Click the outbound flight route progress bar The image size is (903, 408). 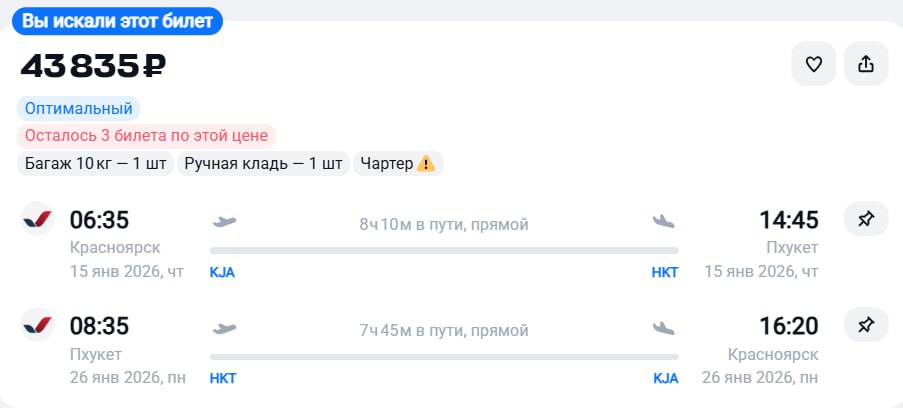444,250
